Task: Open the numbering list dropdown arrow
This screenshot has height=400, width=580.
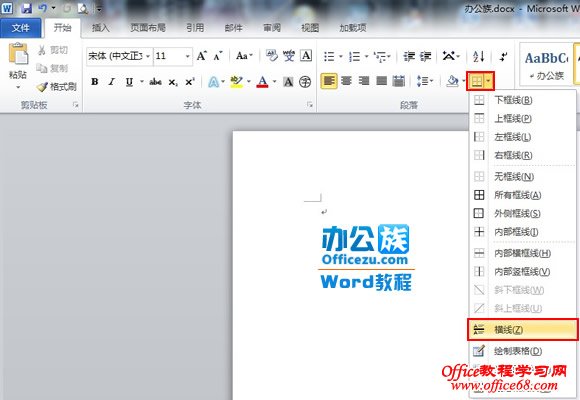Action: 366,57
